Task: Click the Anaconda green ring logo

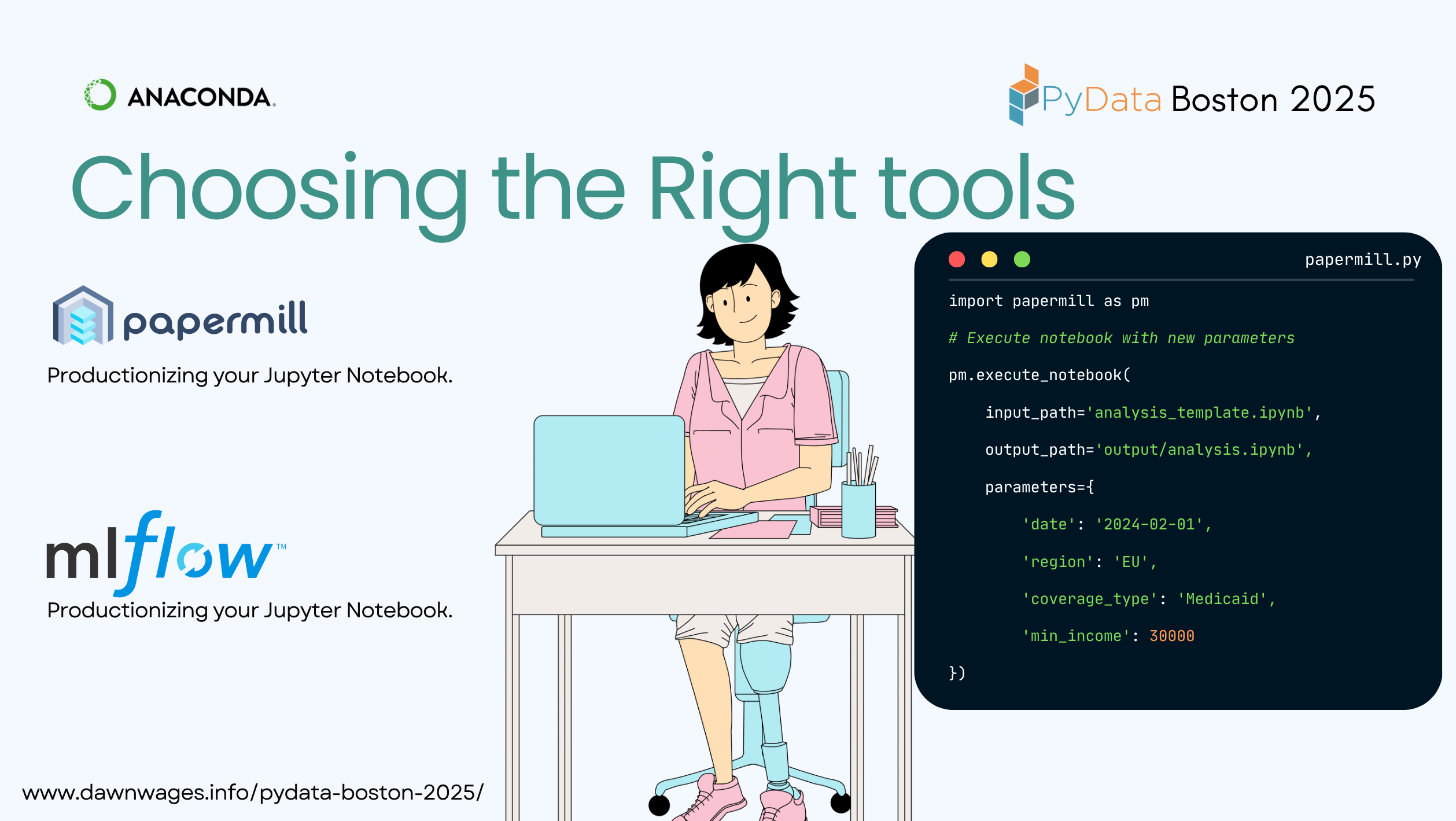Action: tap(100, 95)
